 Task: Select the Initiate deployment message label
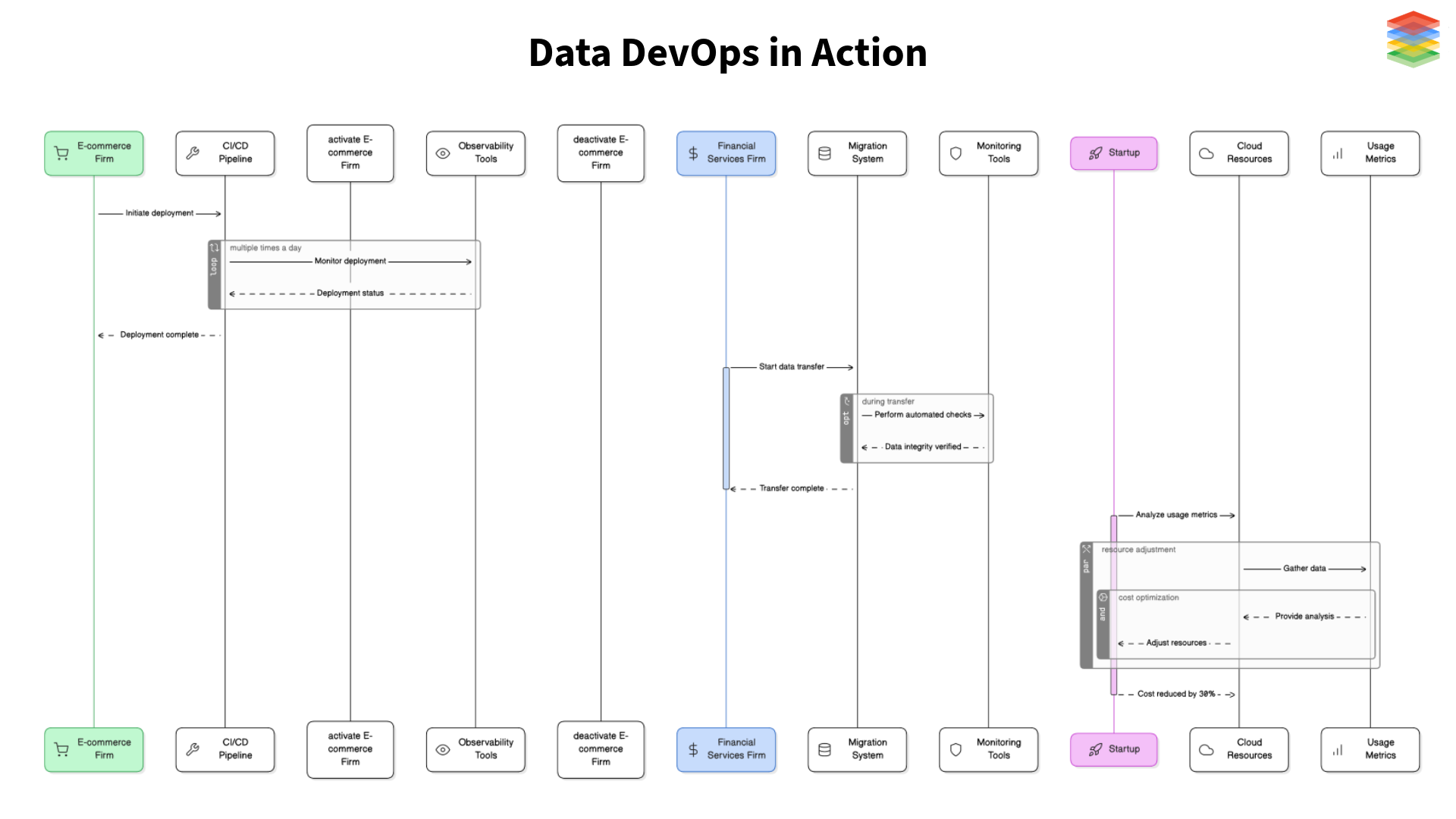coord(158,213)
